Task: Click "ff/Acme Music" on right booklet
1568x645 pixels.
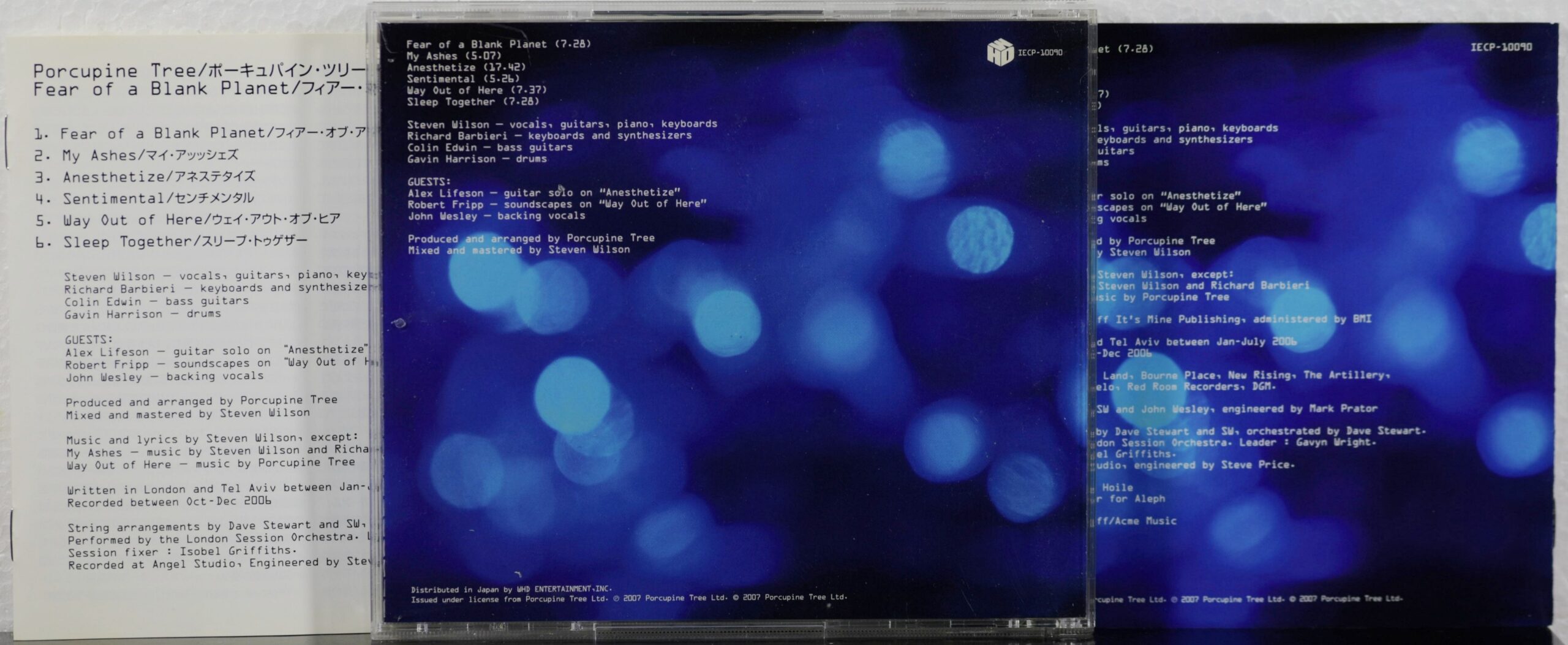Action: tap(1137, 521)
